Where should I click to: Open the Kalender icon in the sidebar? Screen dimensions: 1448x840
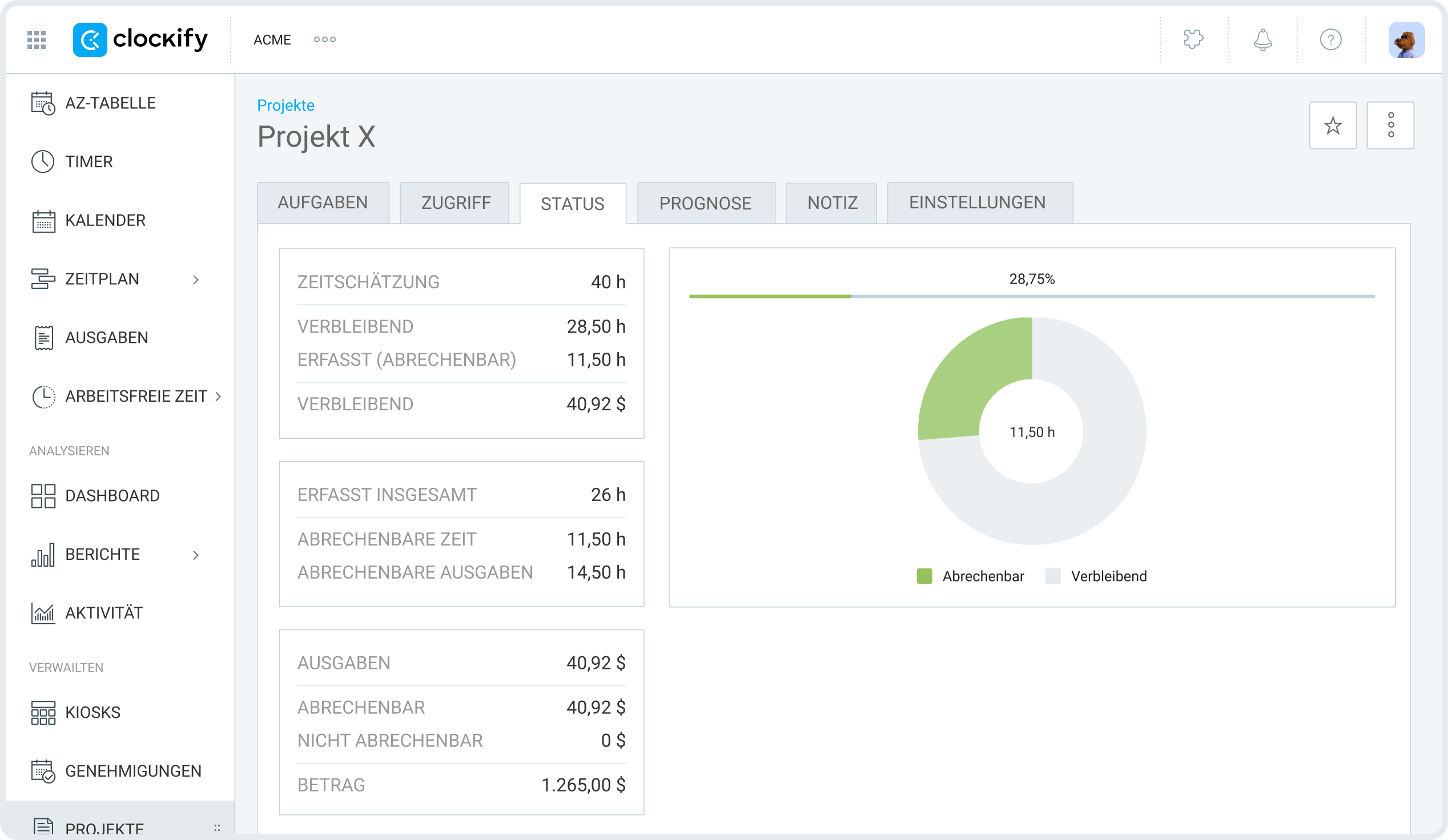[43, 220]
